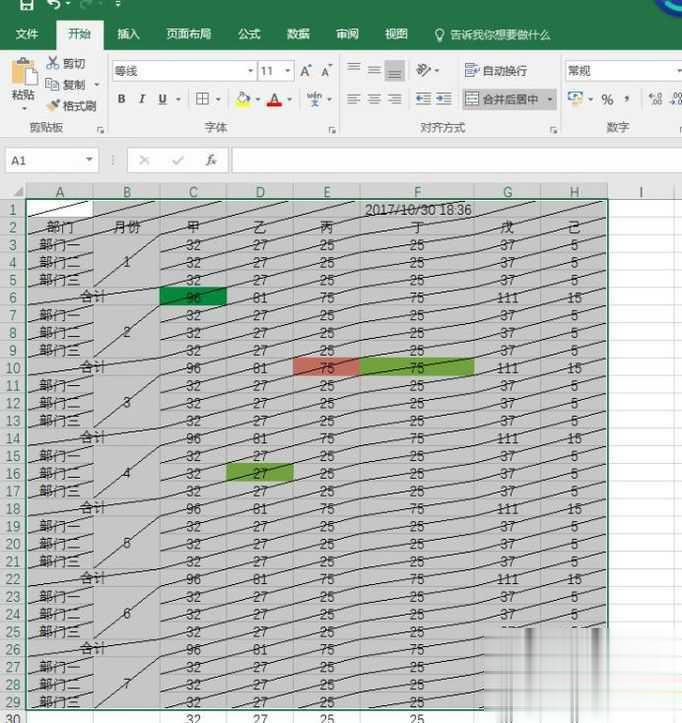Click the Cut (剪切) scissors icon
This screenshot has width=682, height=723.
[53, 63]
